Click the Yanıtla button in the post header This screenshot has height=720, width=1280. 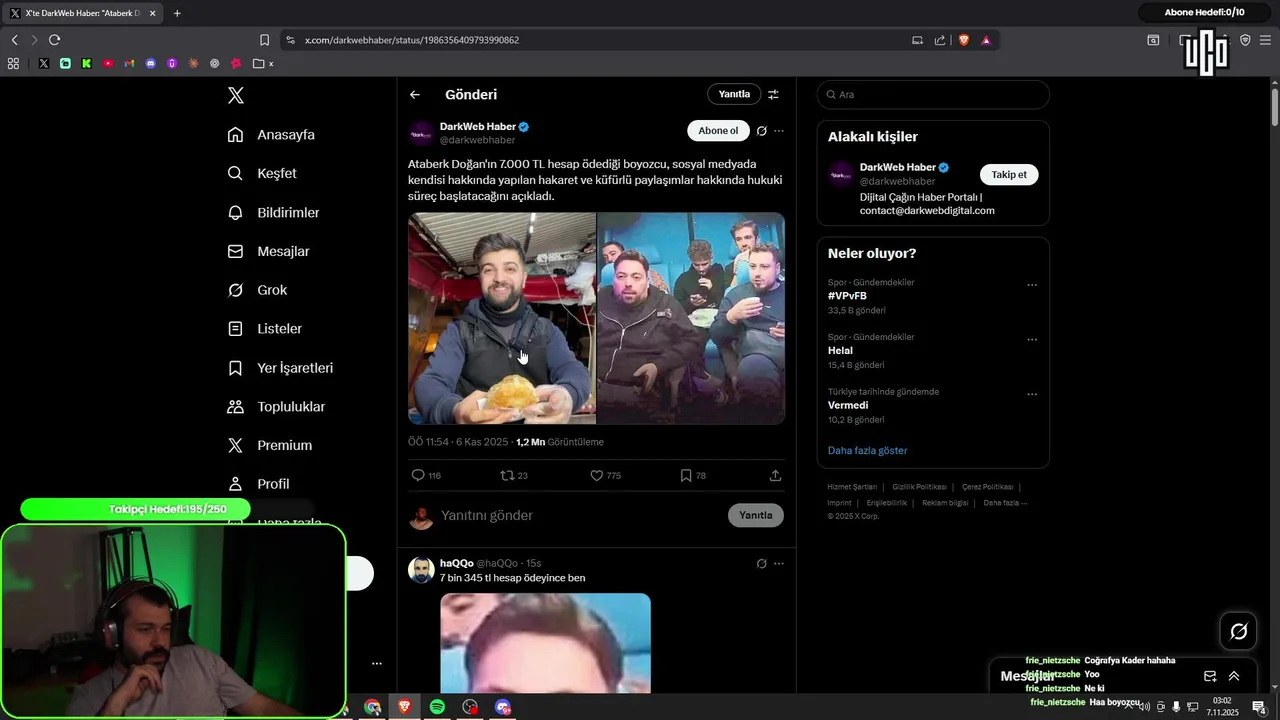[x=734, y=94]
